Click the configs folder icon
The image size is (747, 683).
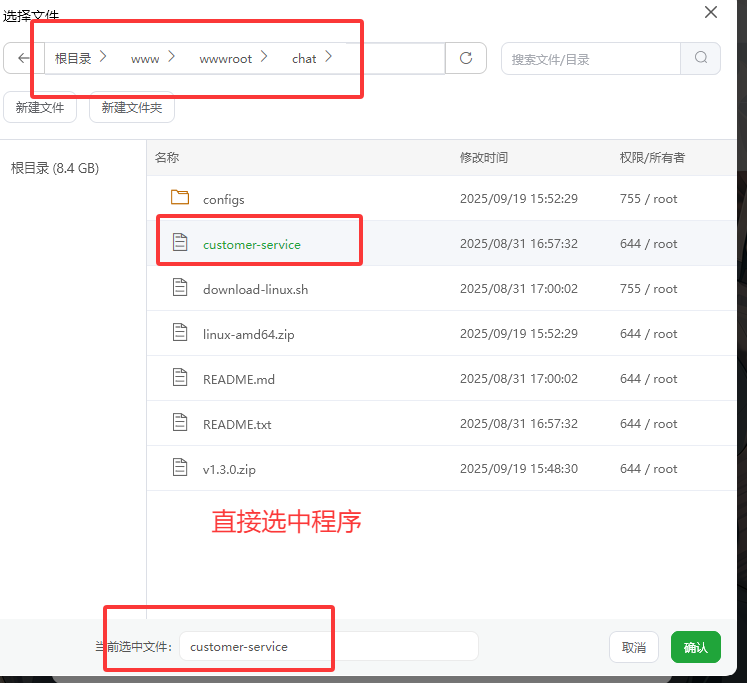(x=180, y=198)
